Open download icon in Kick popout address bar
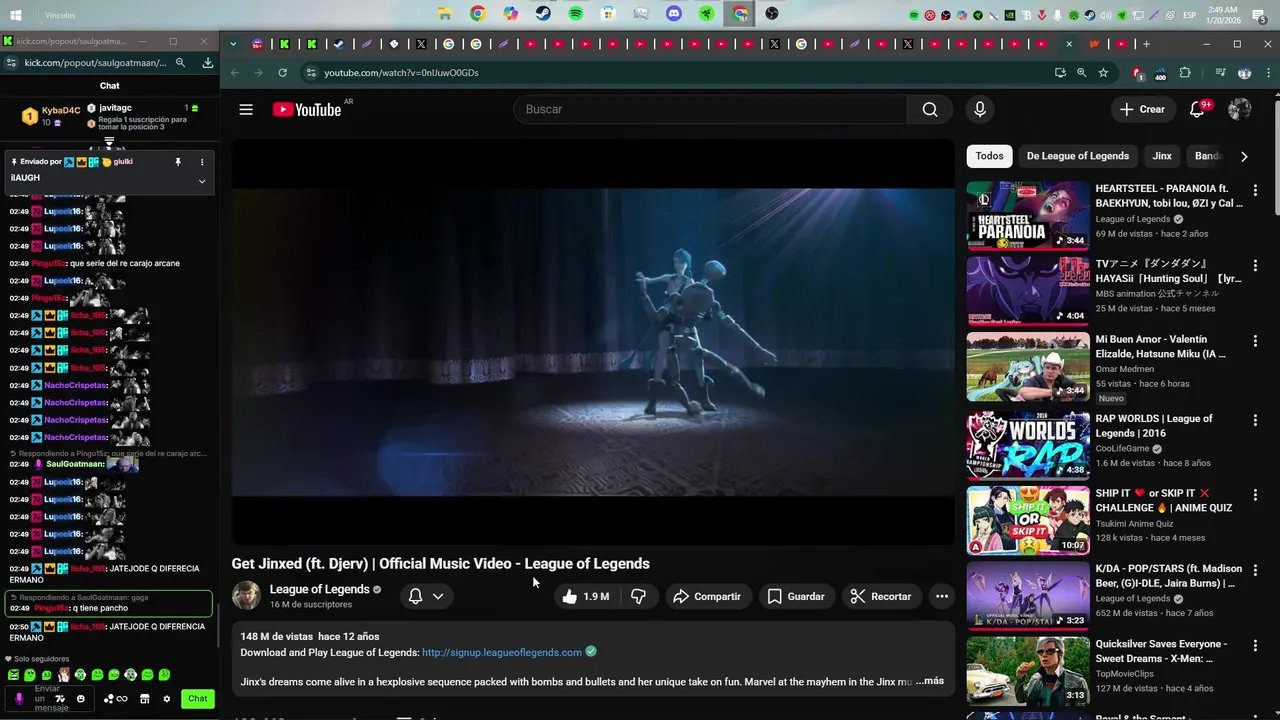The height and width of the screenshot is (720, 1280). (207, 62)
